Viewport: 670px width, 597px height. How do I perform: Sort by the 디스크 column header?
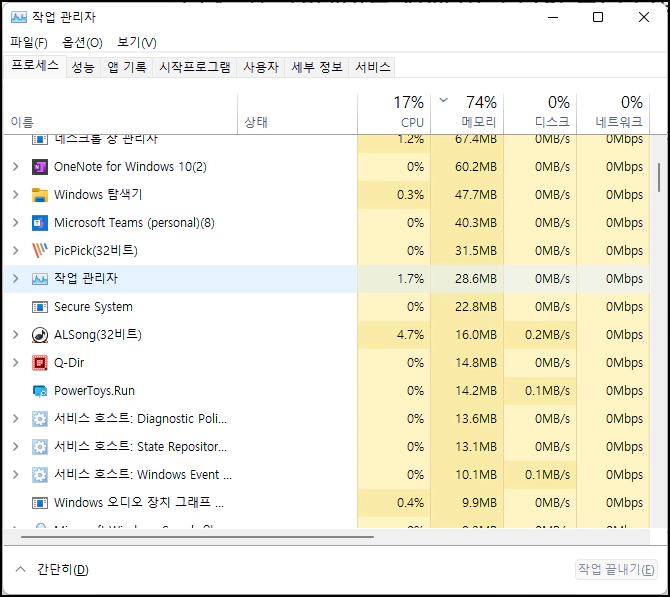click(540, 113)
